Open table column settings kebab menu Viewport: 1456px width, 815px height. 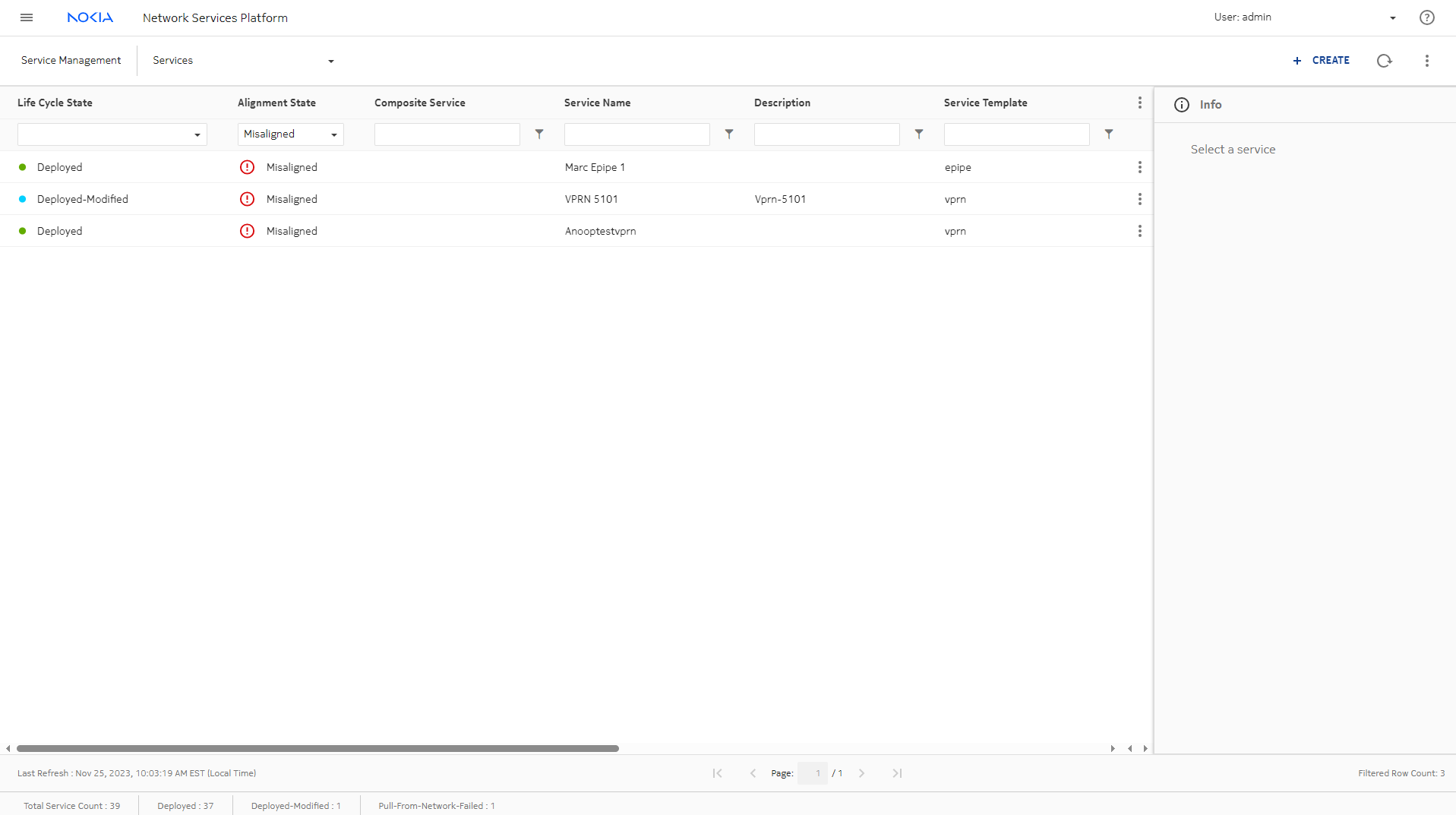click(1139, 103)
